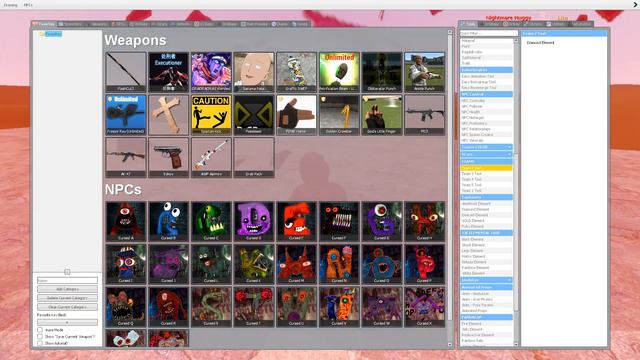Toggle the first checkbox above Show Save Current Weapon

[x=40, y=330]
